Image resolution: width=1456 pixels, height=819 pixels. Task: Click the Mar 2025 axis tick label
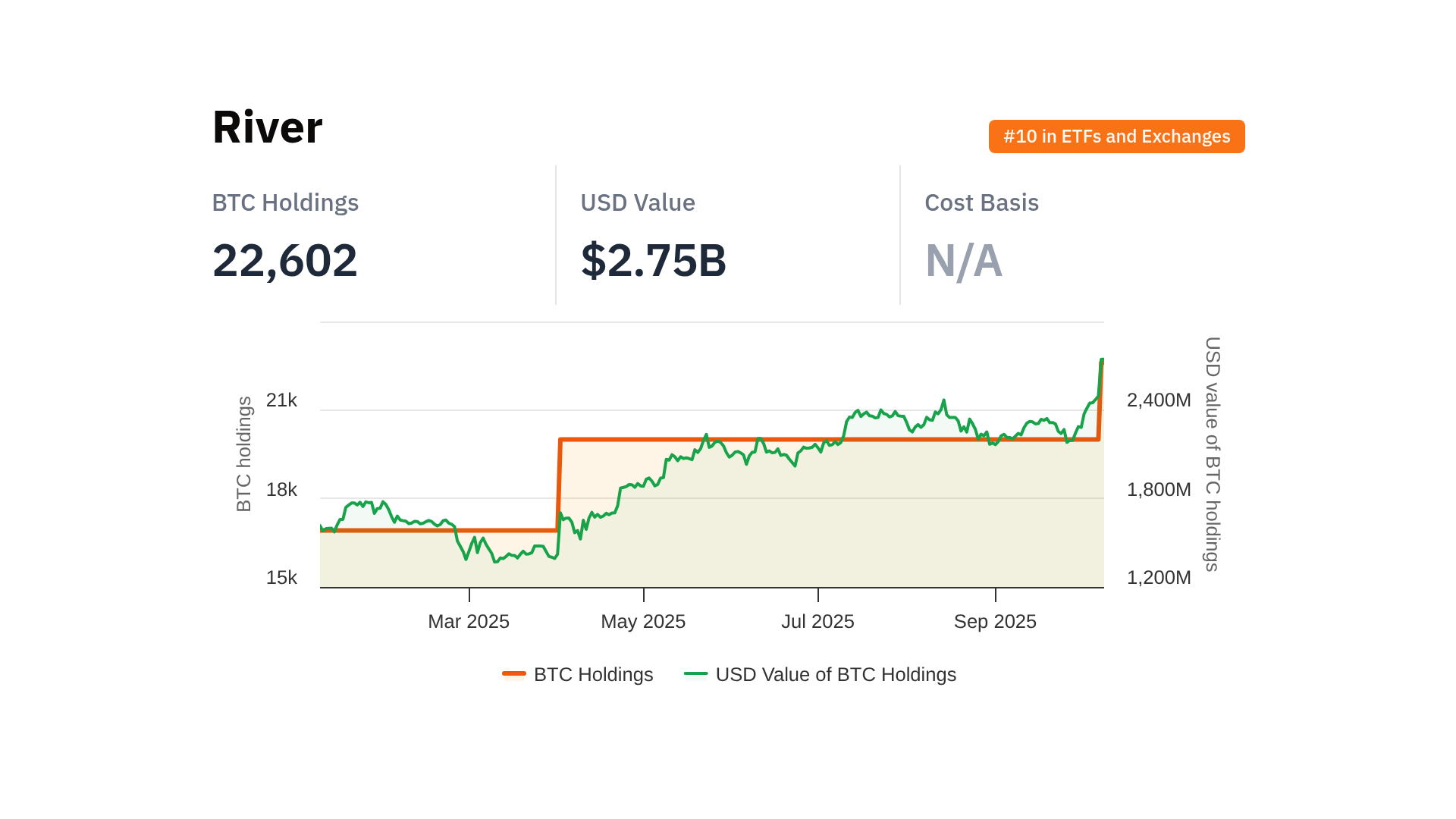(468, 621)
